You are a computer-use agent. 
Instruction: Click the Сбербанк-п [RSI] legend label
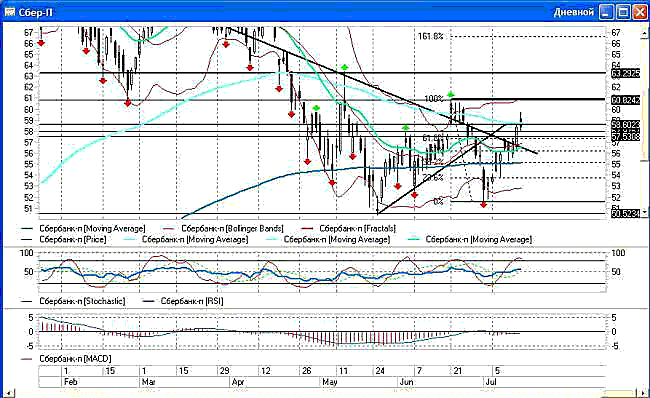pyautogui.click(x=192, y=301)
